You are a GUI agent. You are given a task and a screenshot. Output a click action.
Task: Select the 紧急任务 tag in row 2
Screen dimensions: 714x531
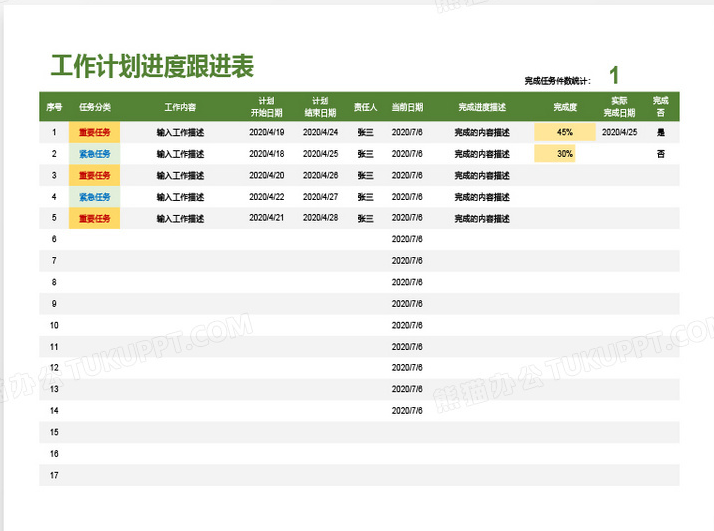[95, 154]
